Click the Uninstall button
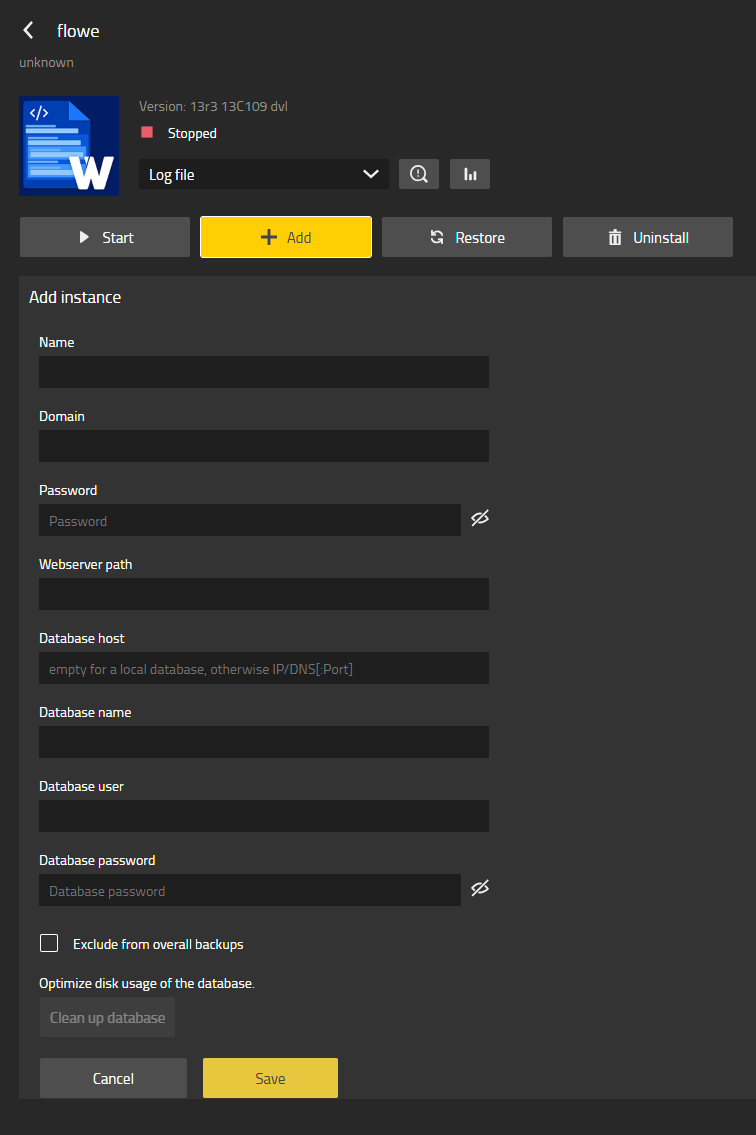 (648, 237)
